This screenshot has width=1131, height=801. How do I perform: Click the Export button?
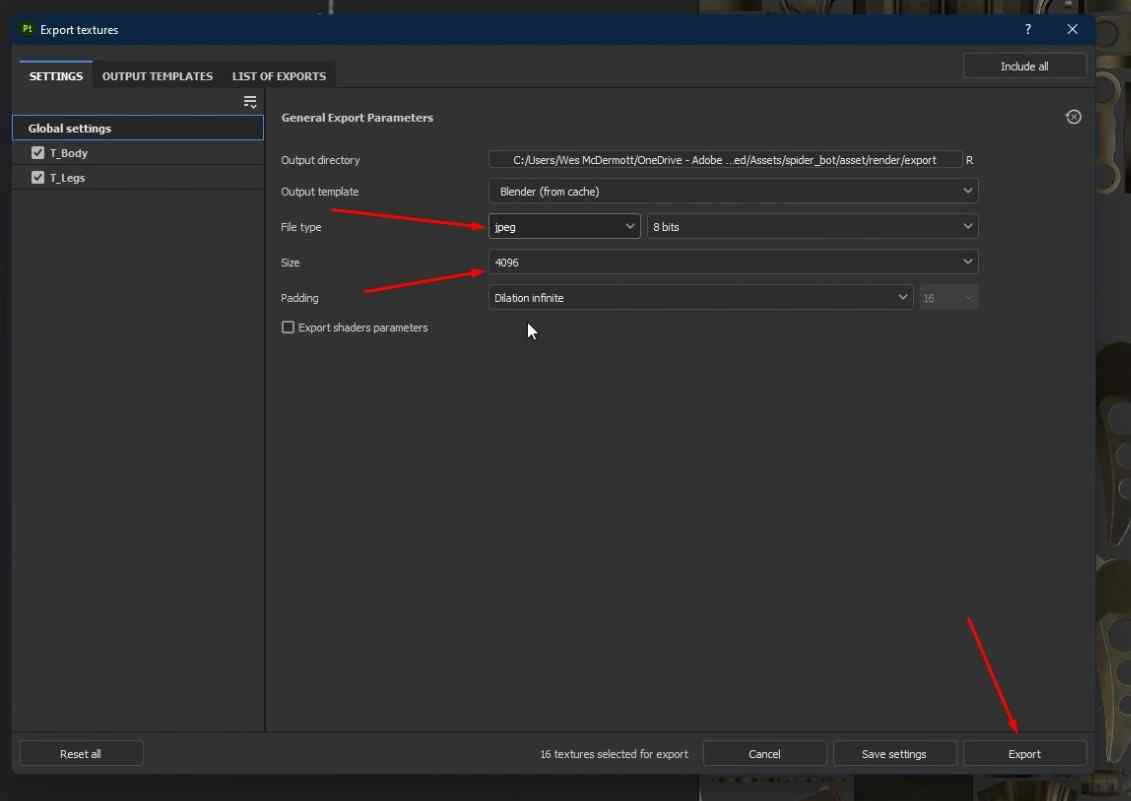pos(1024,753)
